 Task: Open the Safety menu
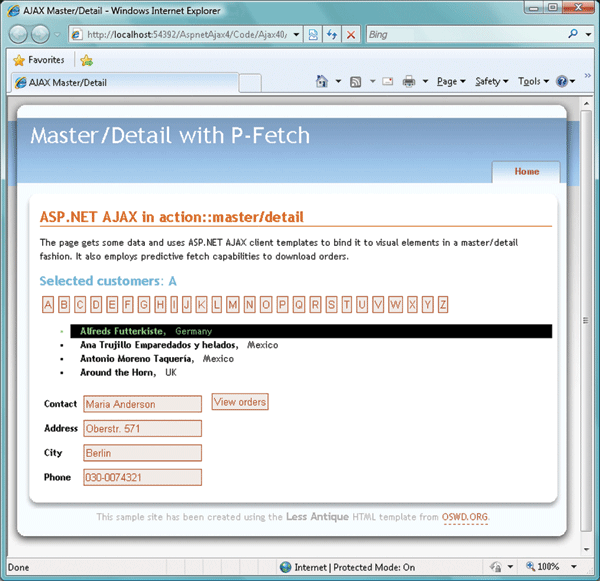[x=492, y=81]
